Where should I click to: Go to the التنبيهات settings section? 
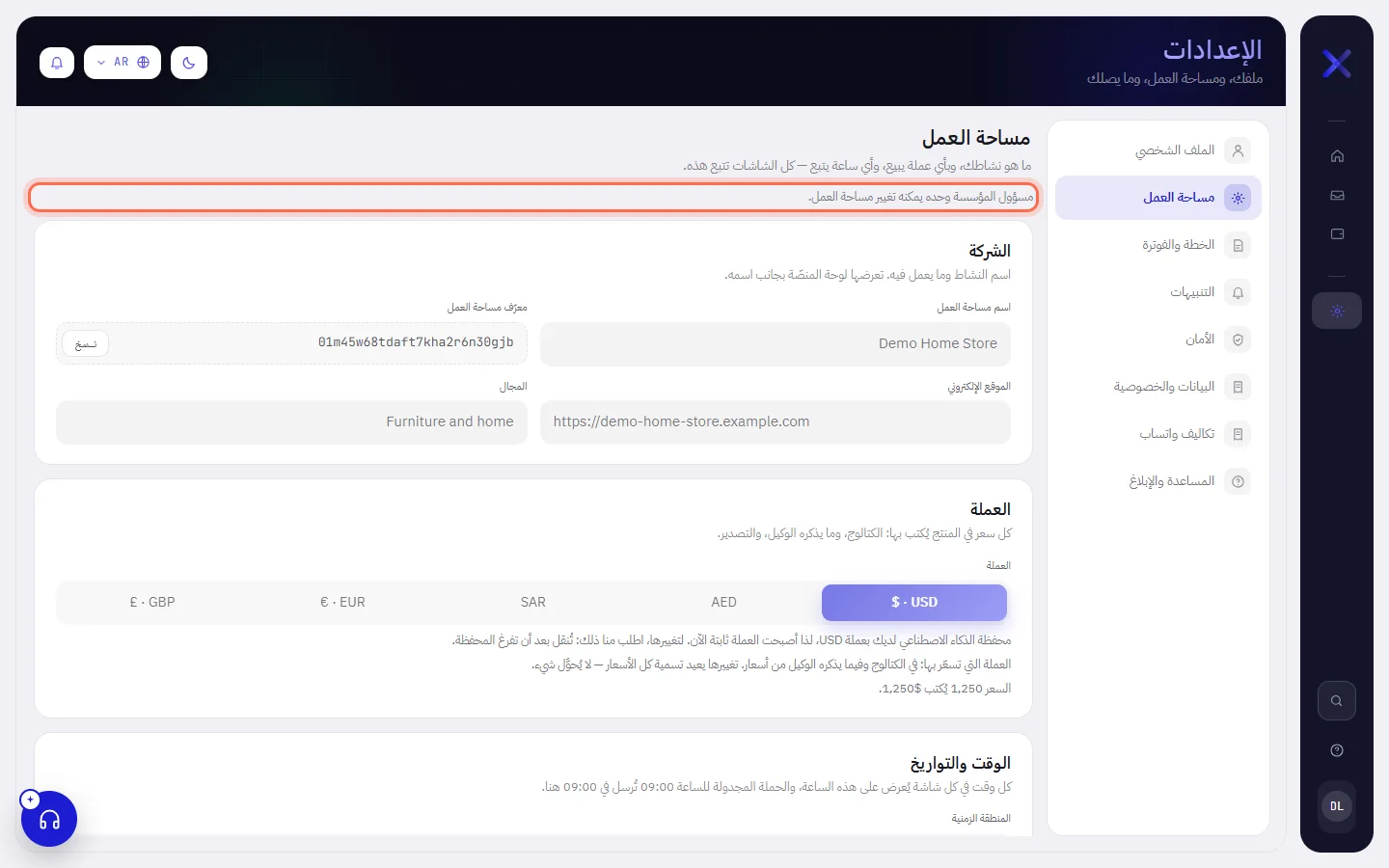pos(1158,292)
